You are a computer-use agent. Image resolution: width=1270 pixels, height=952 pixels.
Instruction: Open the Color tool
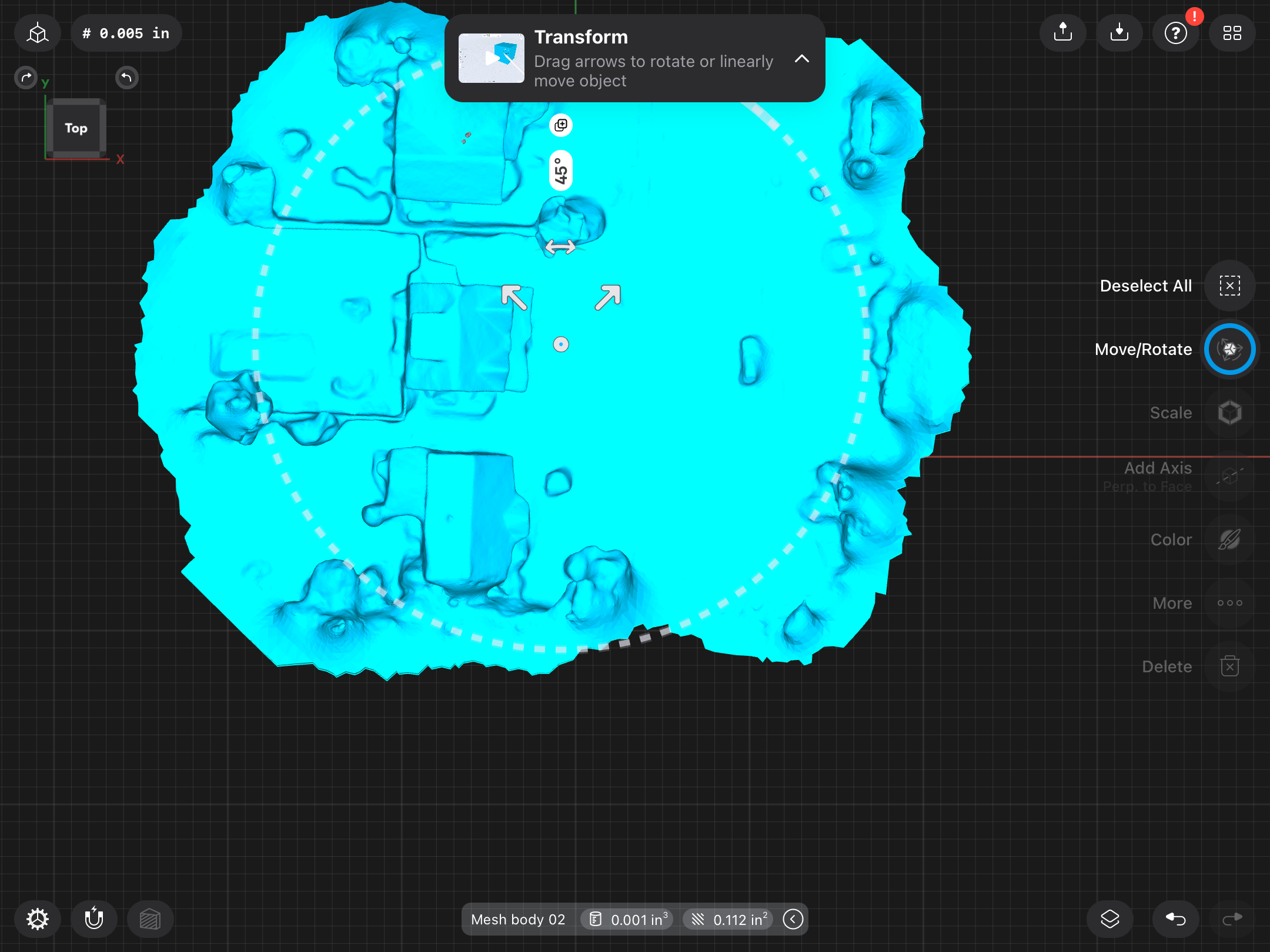1229,539
